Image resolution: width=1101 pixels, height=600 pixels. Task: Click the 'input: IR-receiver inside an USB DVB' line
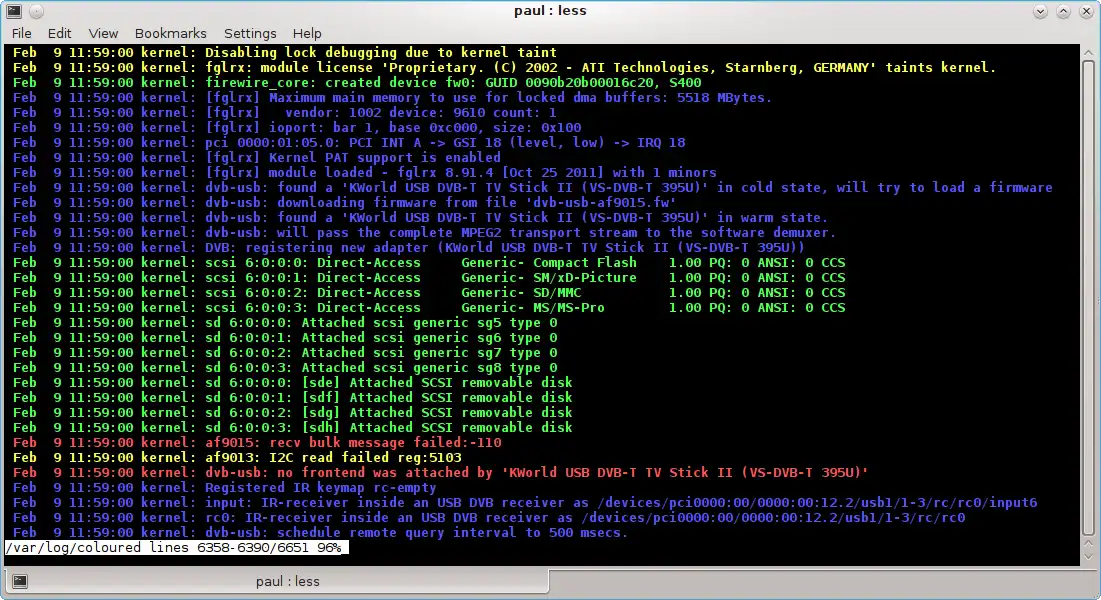tap(525, 502)
